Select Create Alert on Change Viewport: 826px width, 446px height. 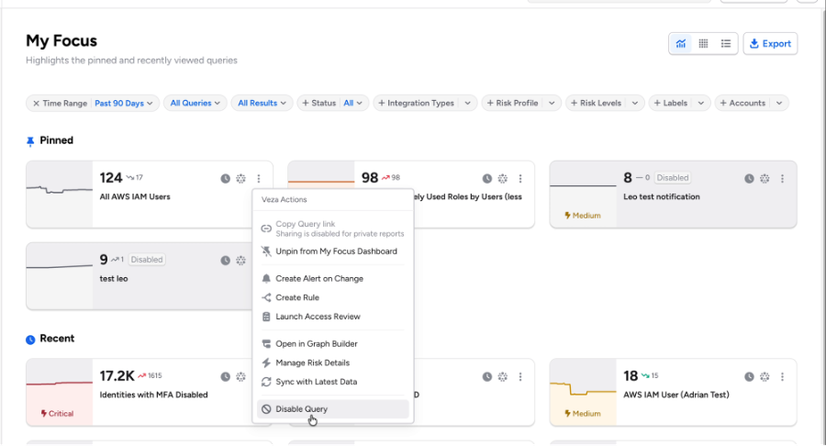coord(332,279)
